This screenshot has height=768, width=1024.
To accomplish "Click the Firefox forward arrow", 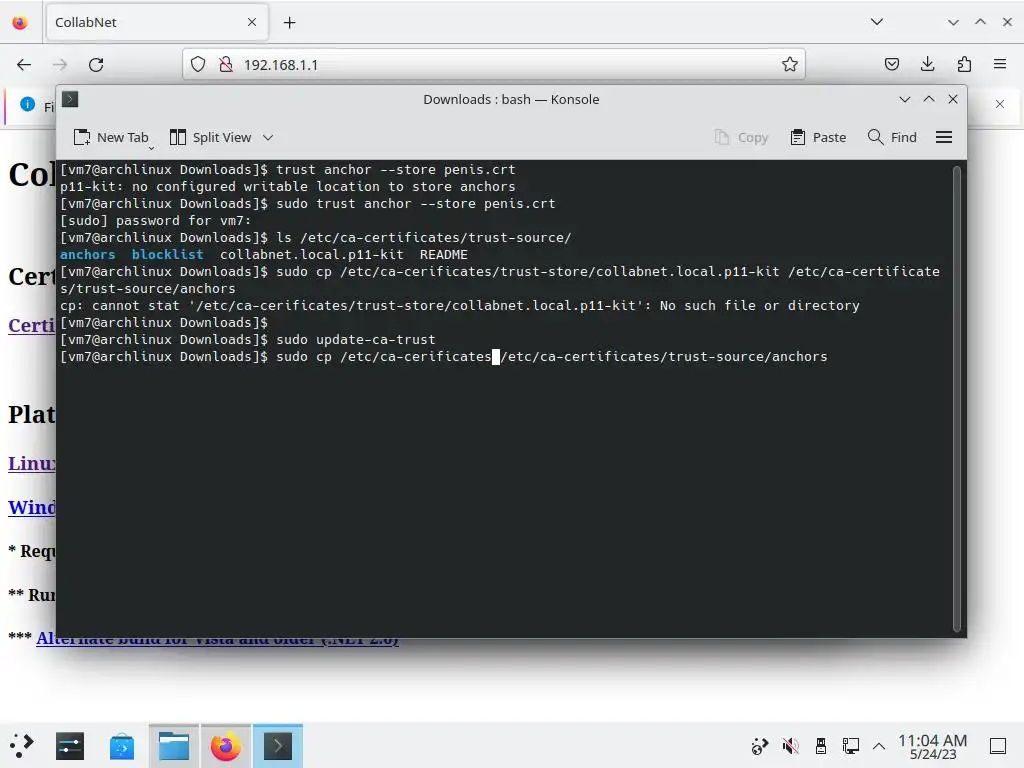I will tap(60, 65).
